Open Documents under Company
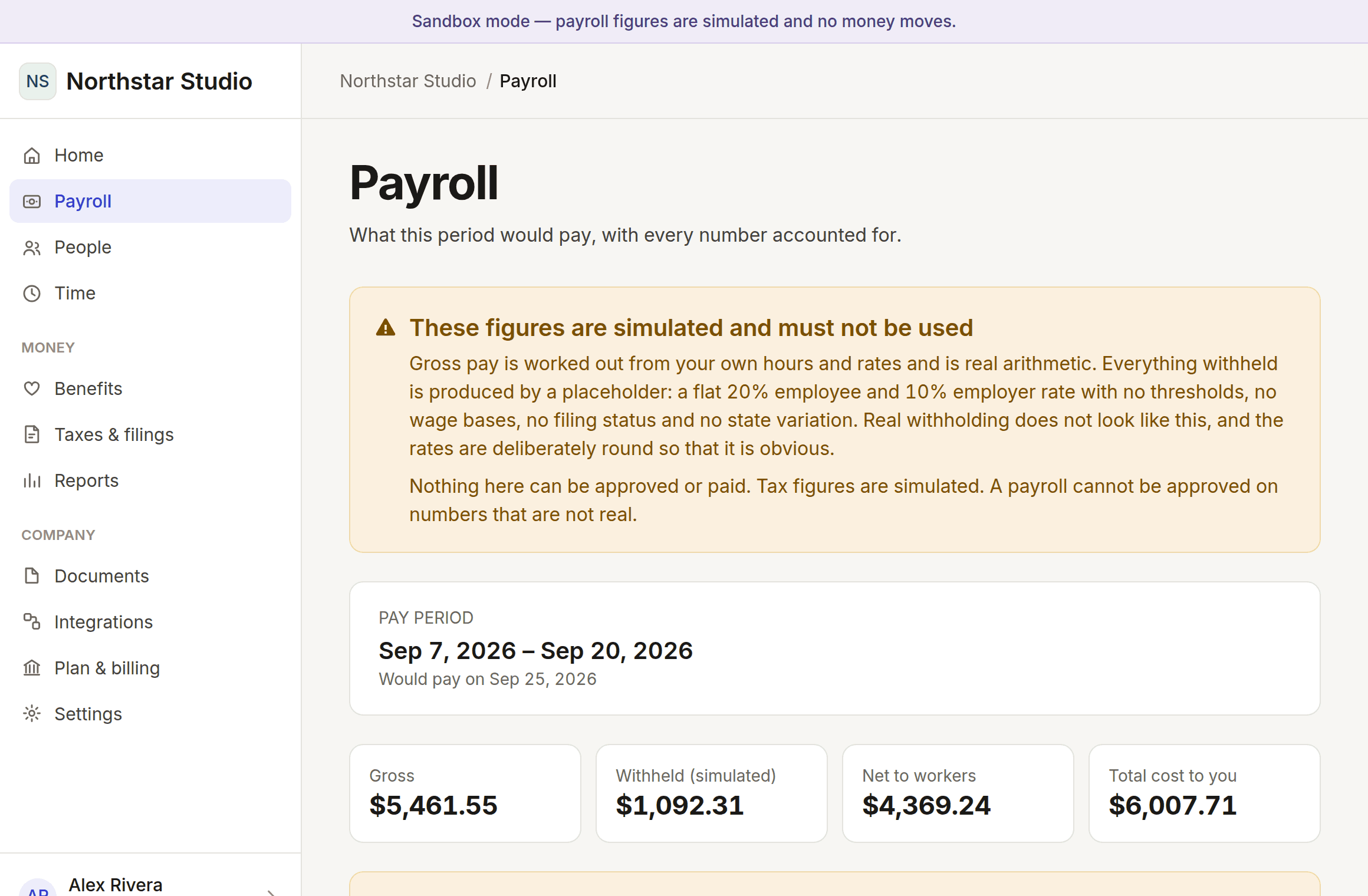The height and width of the screenshot is (896, 1368). click(150, 577)
